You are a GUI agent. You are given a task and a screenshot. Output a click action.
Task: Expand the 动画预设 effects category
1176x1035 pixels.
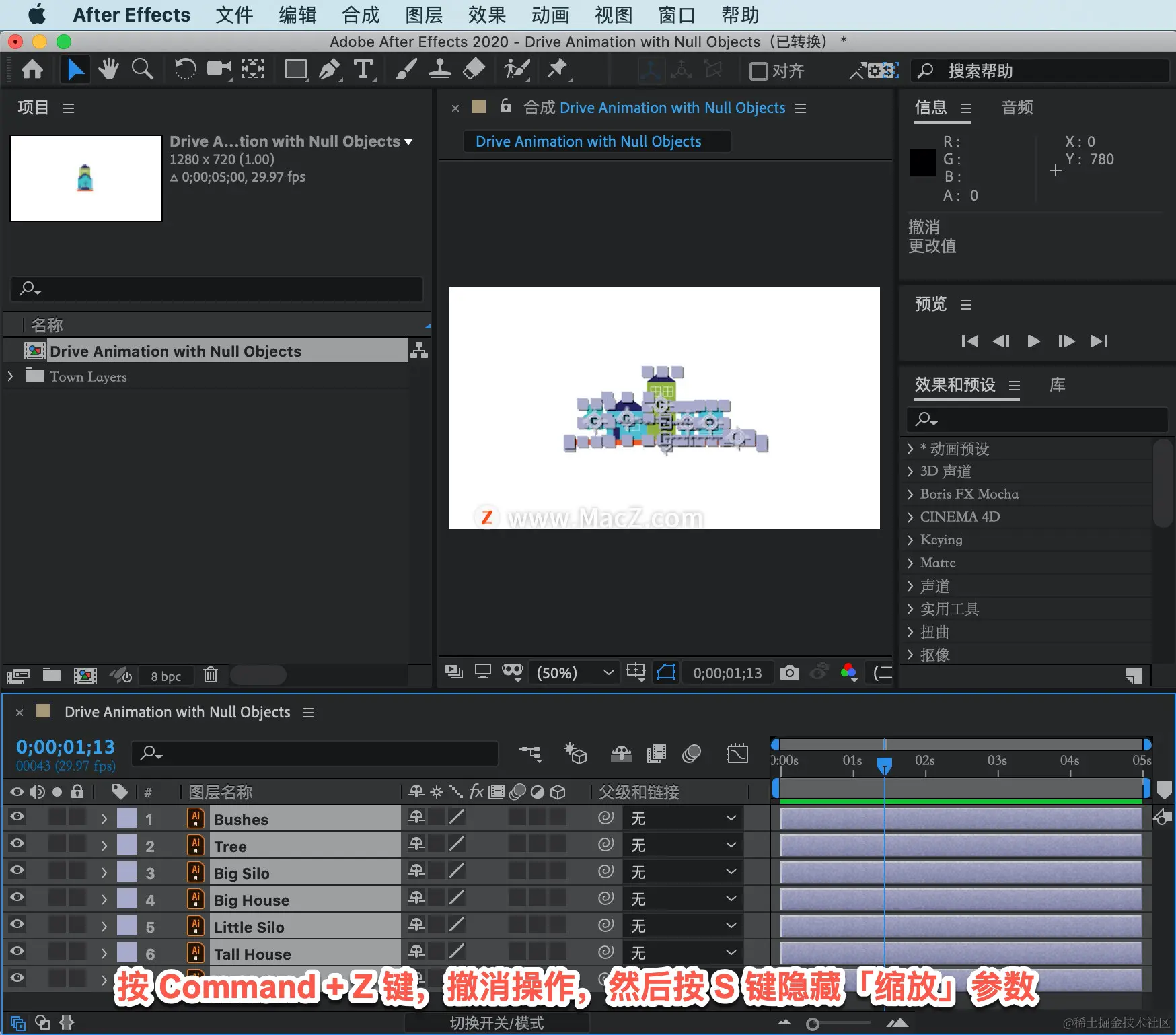coord(910,449)
